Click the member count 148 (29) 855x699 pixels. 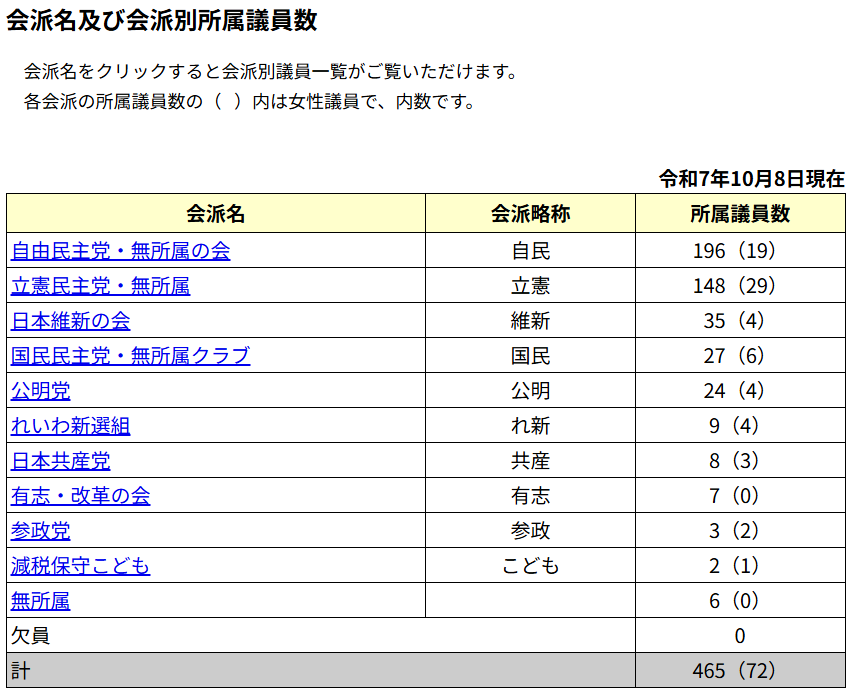pyautogui.click(x=734, y=286)
